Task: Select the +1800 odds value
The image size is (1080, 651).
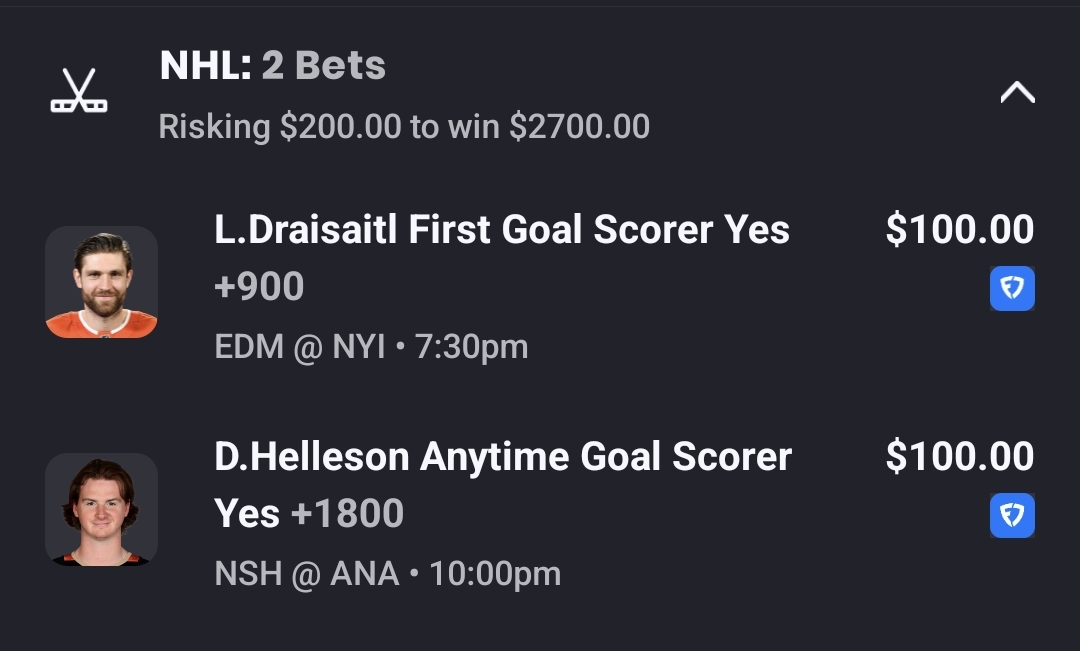Action: [x=347, y=514]
